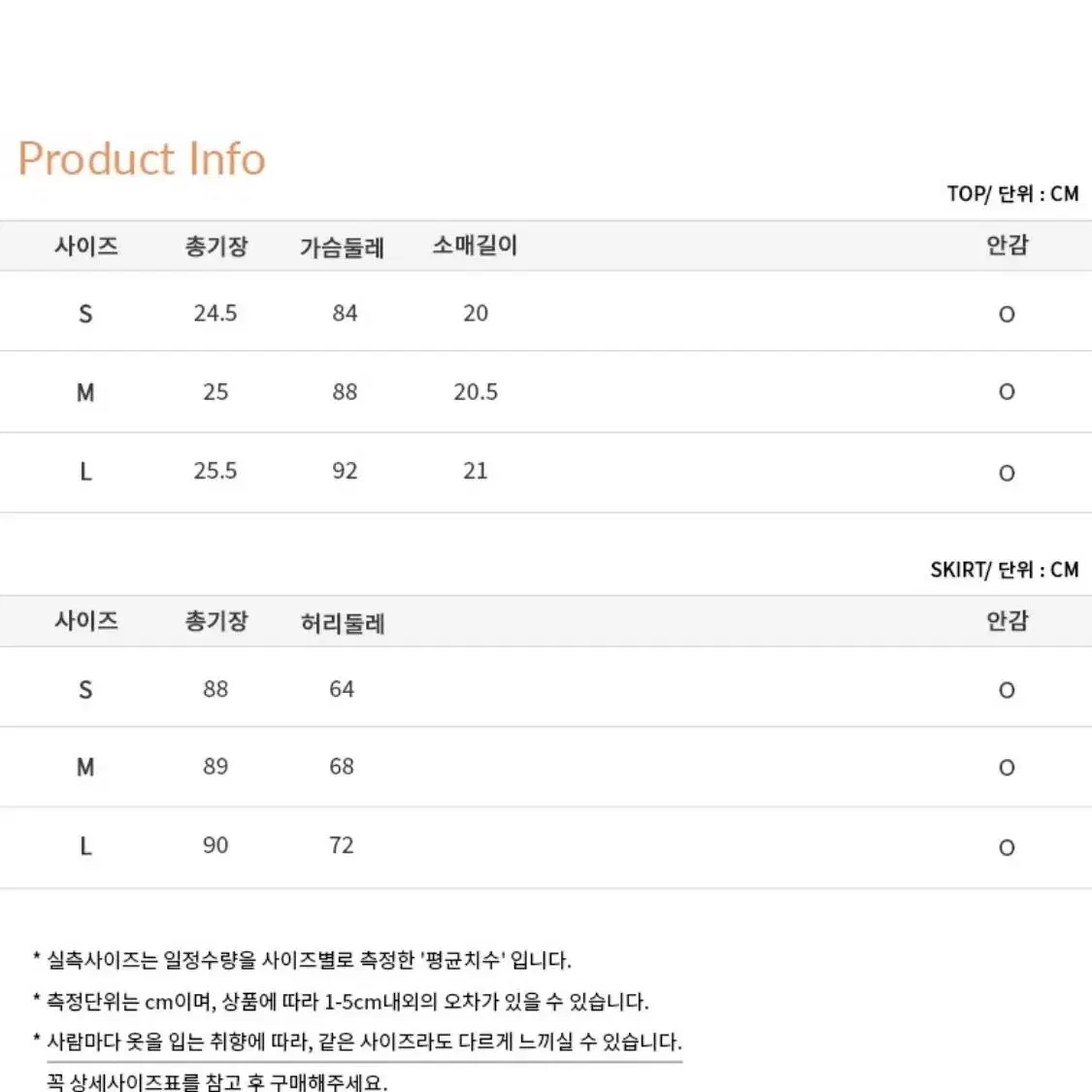Click the underlined 꼭 상세사이즈표를 참고 note
This screenshot has height=1092, width=1092.
click(216, 1081)
